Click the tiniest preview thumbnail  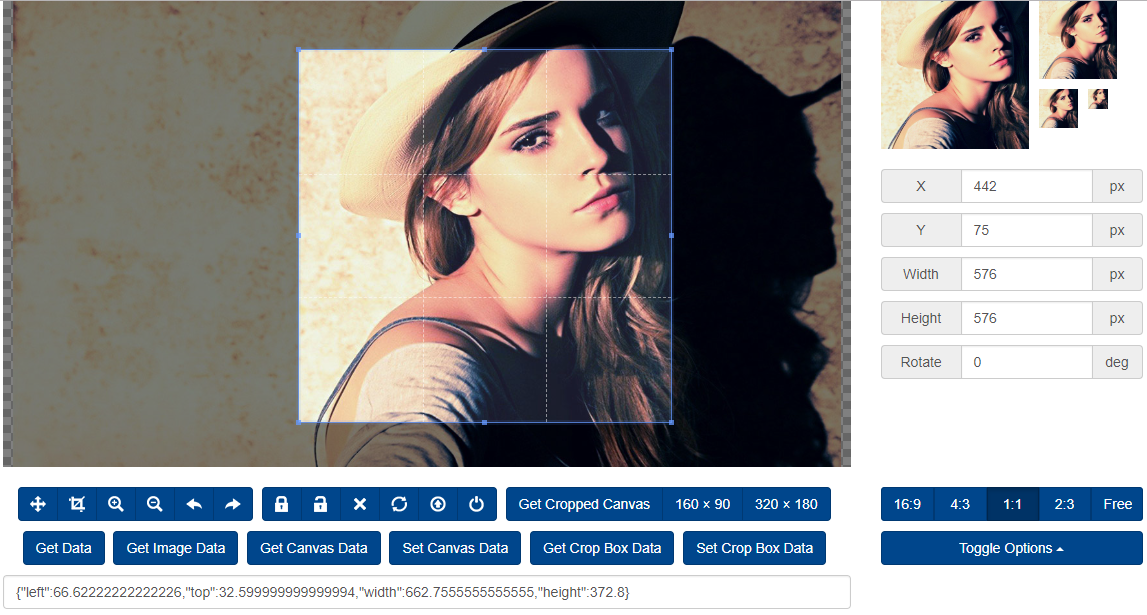click(1098, 99)
